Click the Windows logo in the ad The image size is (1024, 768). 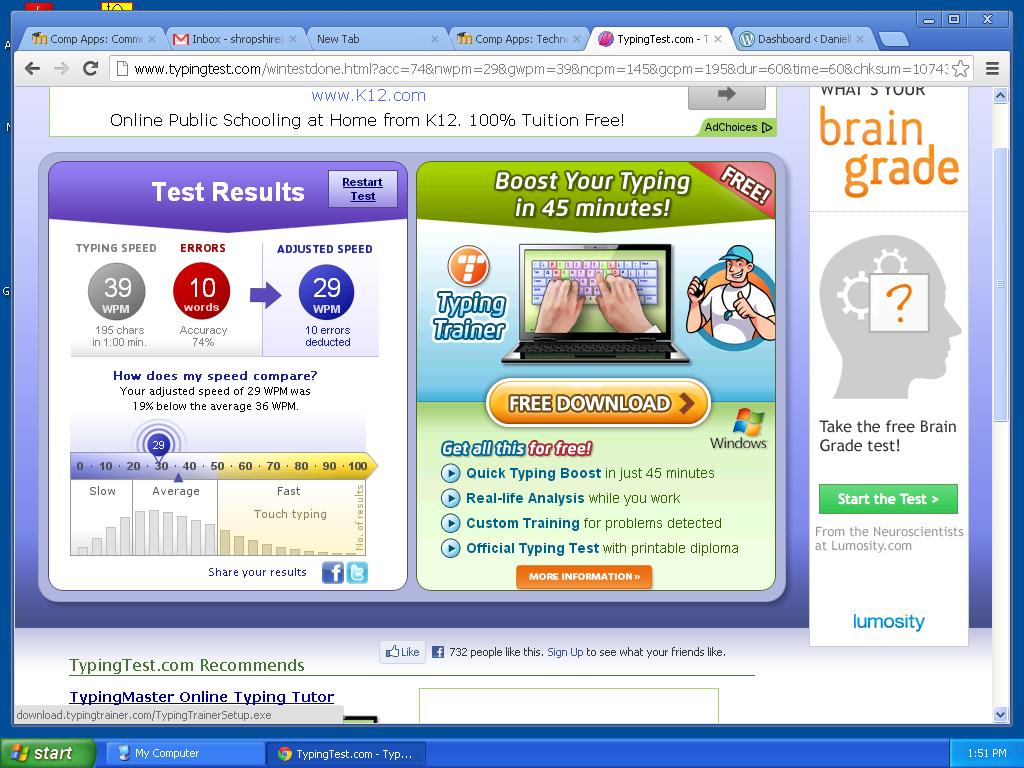pyautogui.click(x=748, y=422)
